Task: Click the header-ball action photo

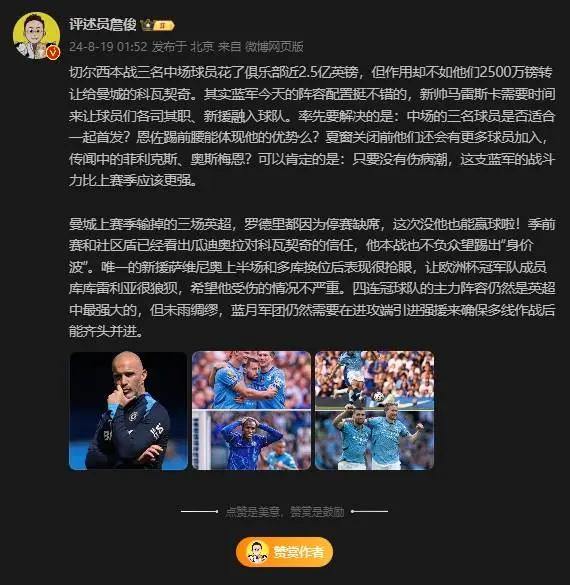Action: [374, 380]
